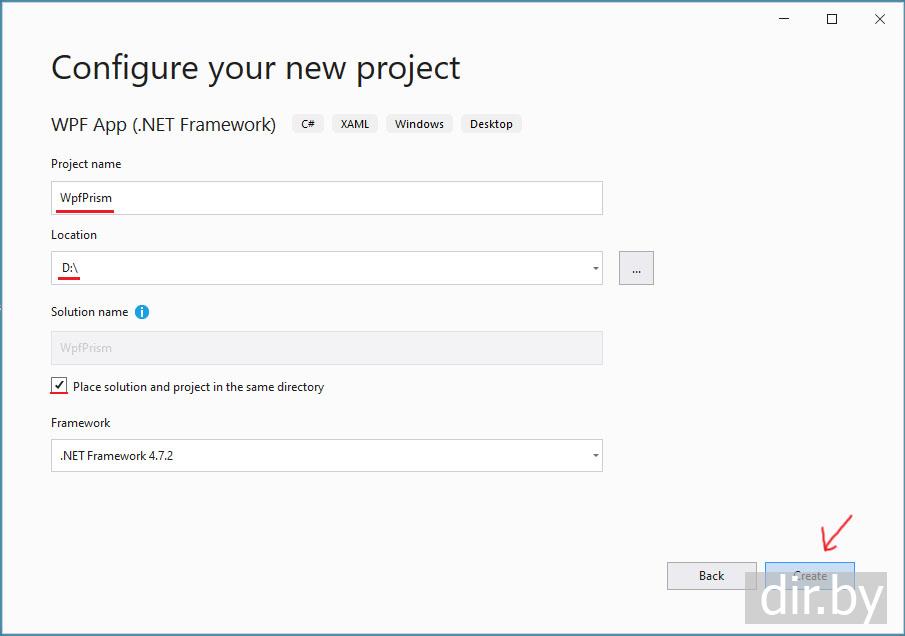Image resolution: width=905 pixels, height=636 pixels.
Task: Click the Windows platform tag
Action: 419,124
